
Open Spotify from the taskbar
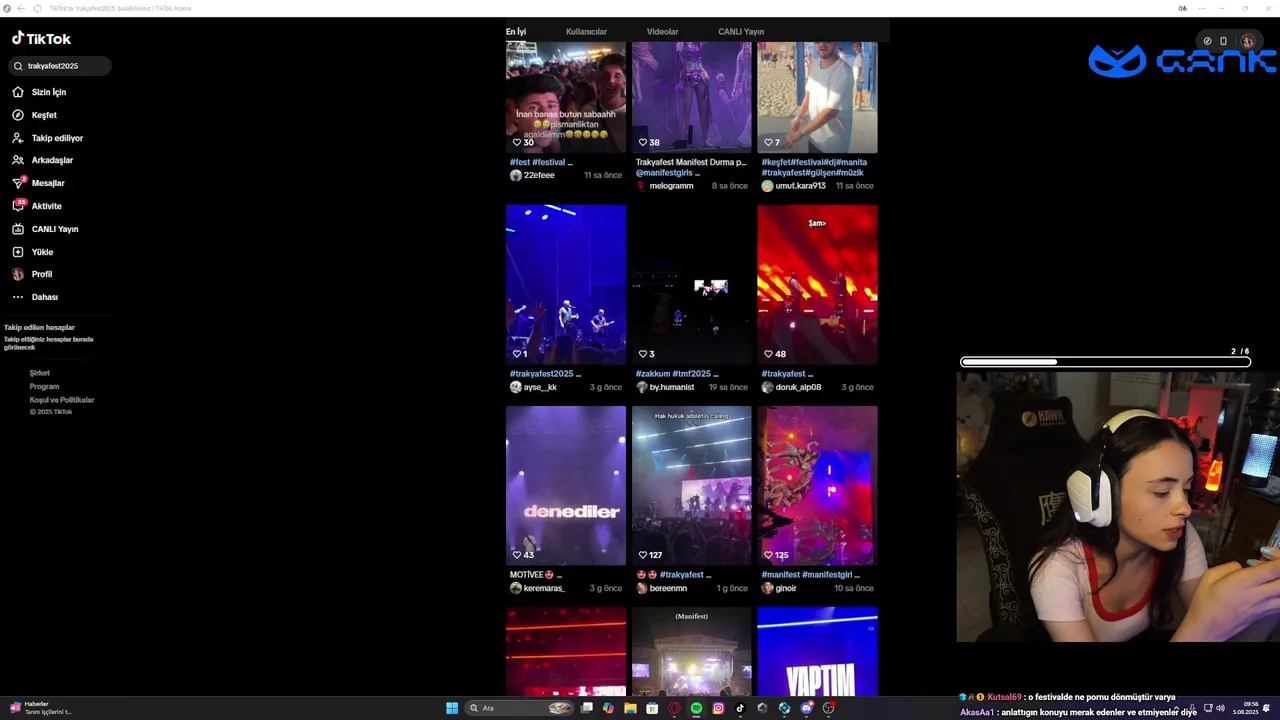[697, 708]
